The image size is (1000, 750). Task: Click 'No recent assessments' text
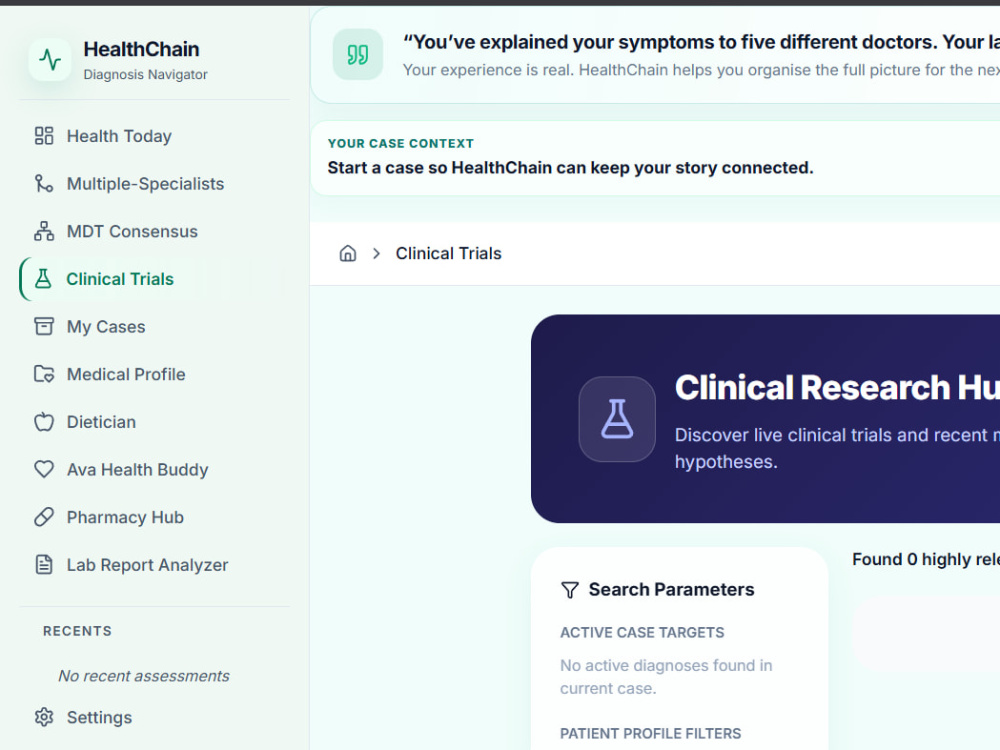[143, 676]
